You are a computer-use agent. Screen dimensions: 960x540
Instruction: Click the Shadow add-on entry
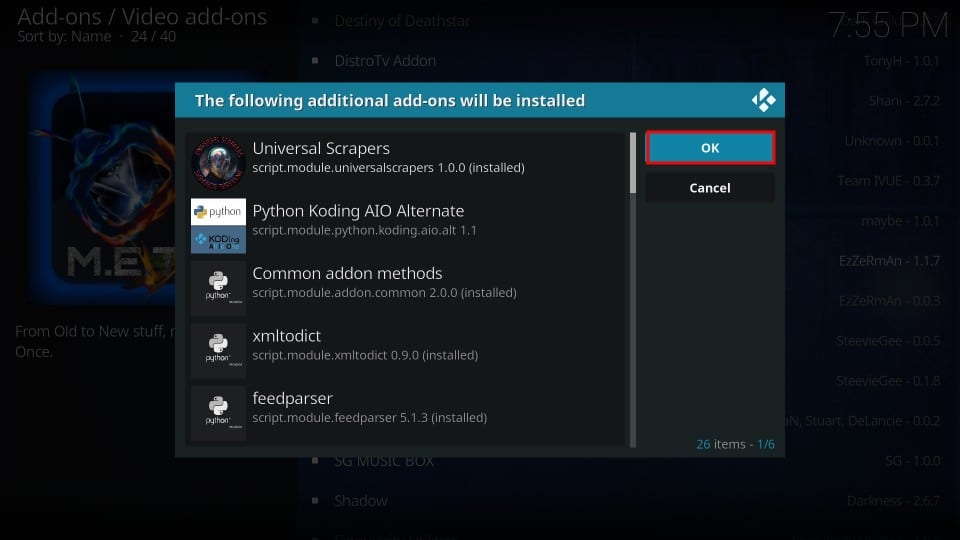(x=360, y=500)
